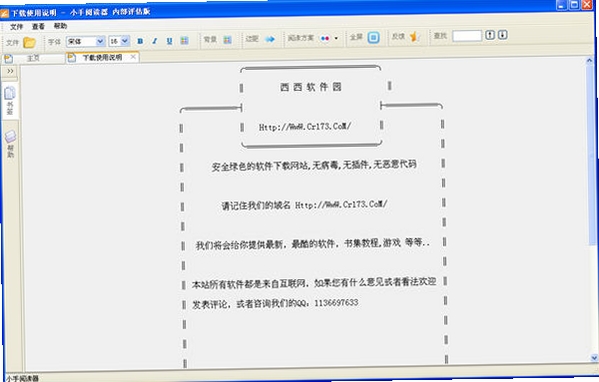Image resolution: width=599 pixels, height=382 pixels.
Task: Open the 书签 bookmarks sidebar panel
Action: click(10, 100)
